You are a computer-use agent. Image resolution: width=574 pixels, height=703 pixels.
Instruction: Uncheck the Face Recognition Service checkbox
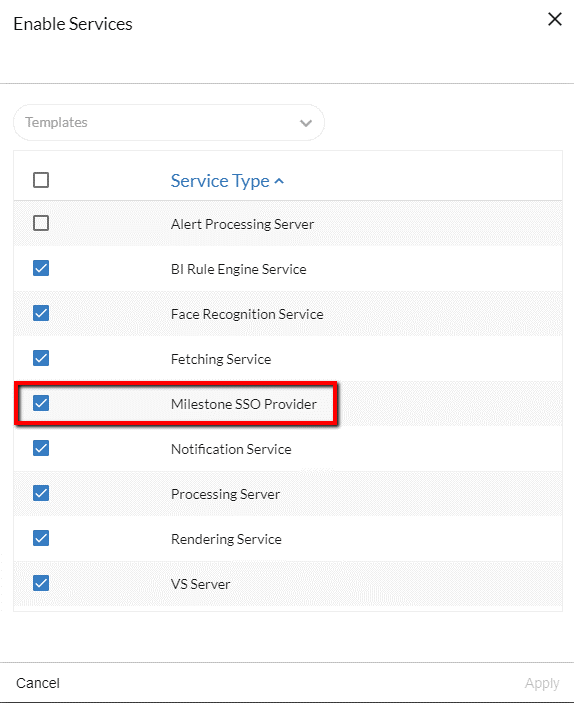click(x=41, y=313)
